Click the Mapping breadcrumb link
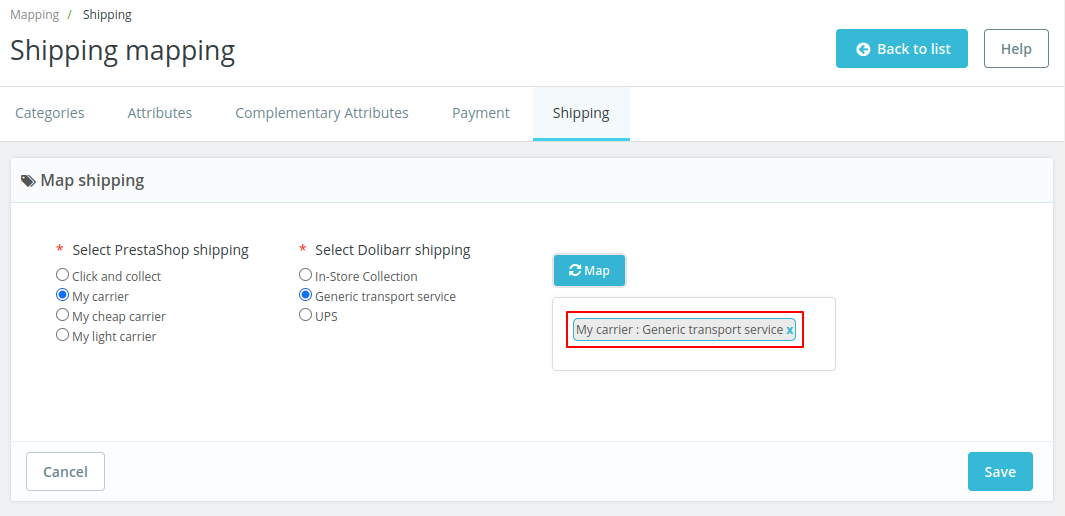This screenshot has height=516, width=1065. [x=34, y=15]
